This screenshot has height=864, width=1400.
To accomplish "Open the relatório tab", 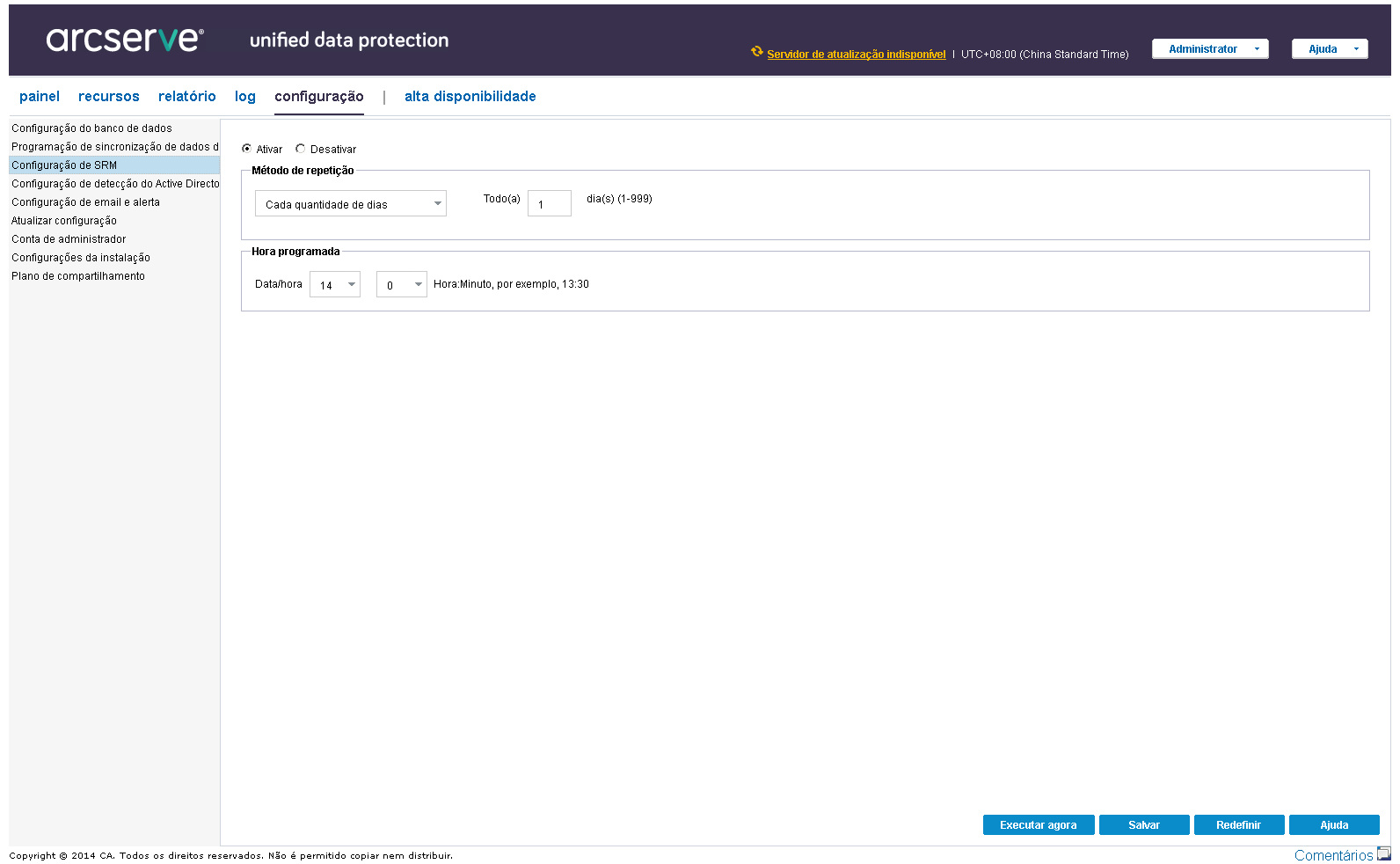I will (187, 97).
